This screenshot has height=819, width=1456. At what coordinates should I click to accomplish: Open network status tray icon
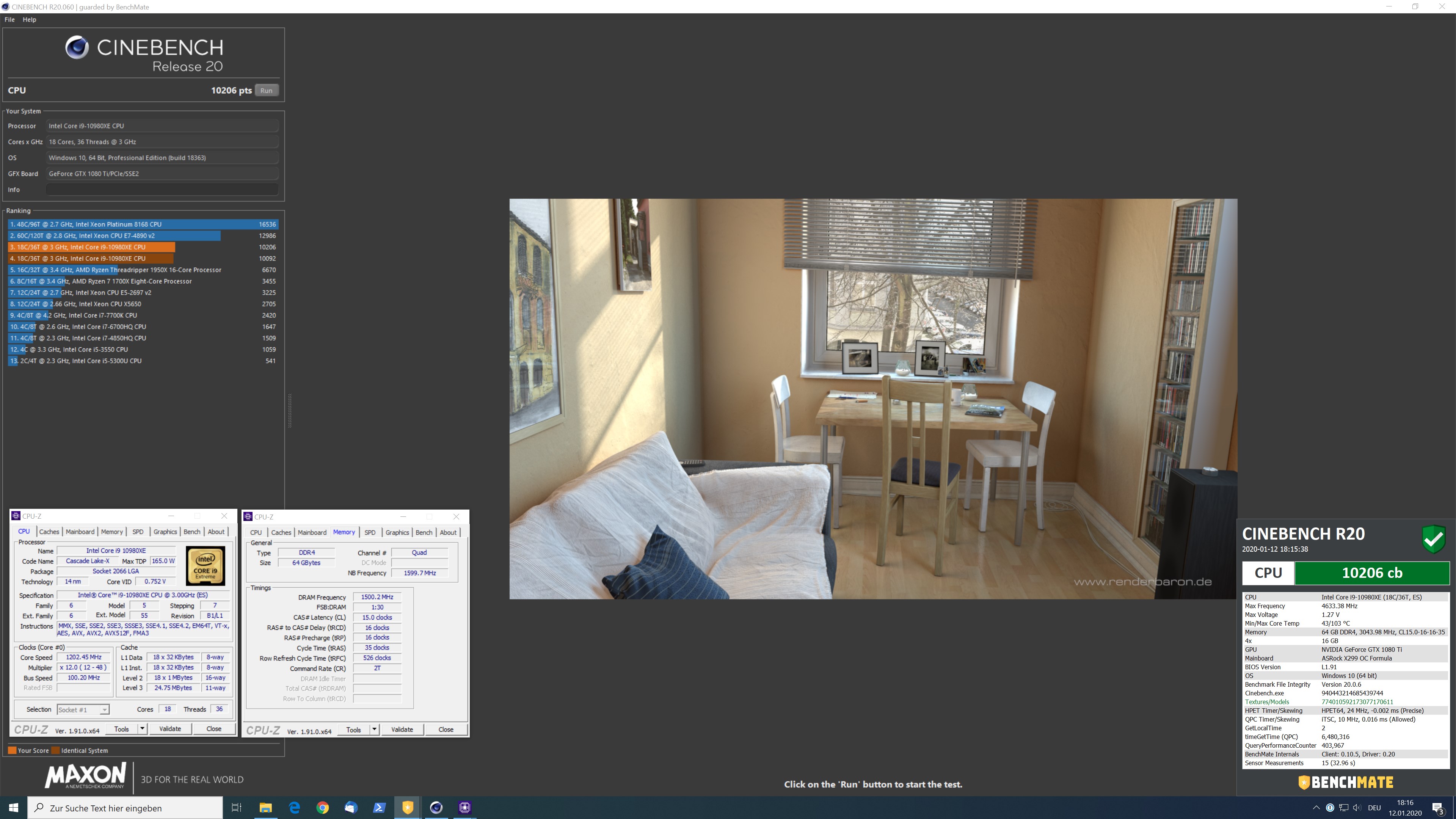[1343, 808]
